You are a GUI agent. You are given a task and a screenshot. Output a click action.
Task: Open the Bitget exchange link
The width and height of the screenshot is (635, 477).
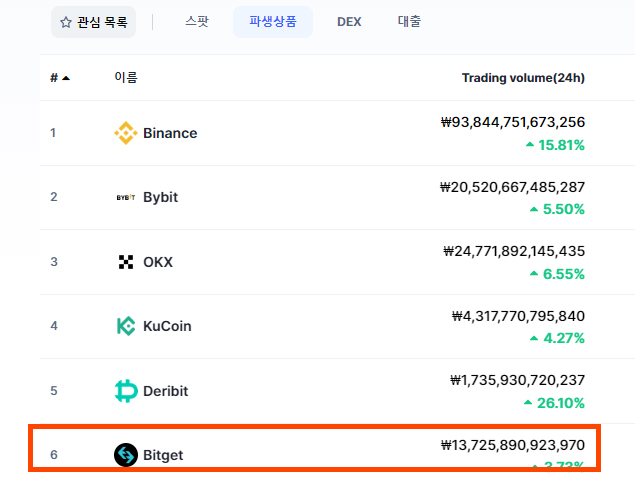click(x=163, y=455)
